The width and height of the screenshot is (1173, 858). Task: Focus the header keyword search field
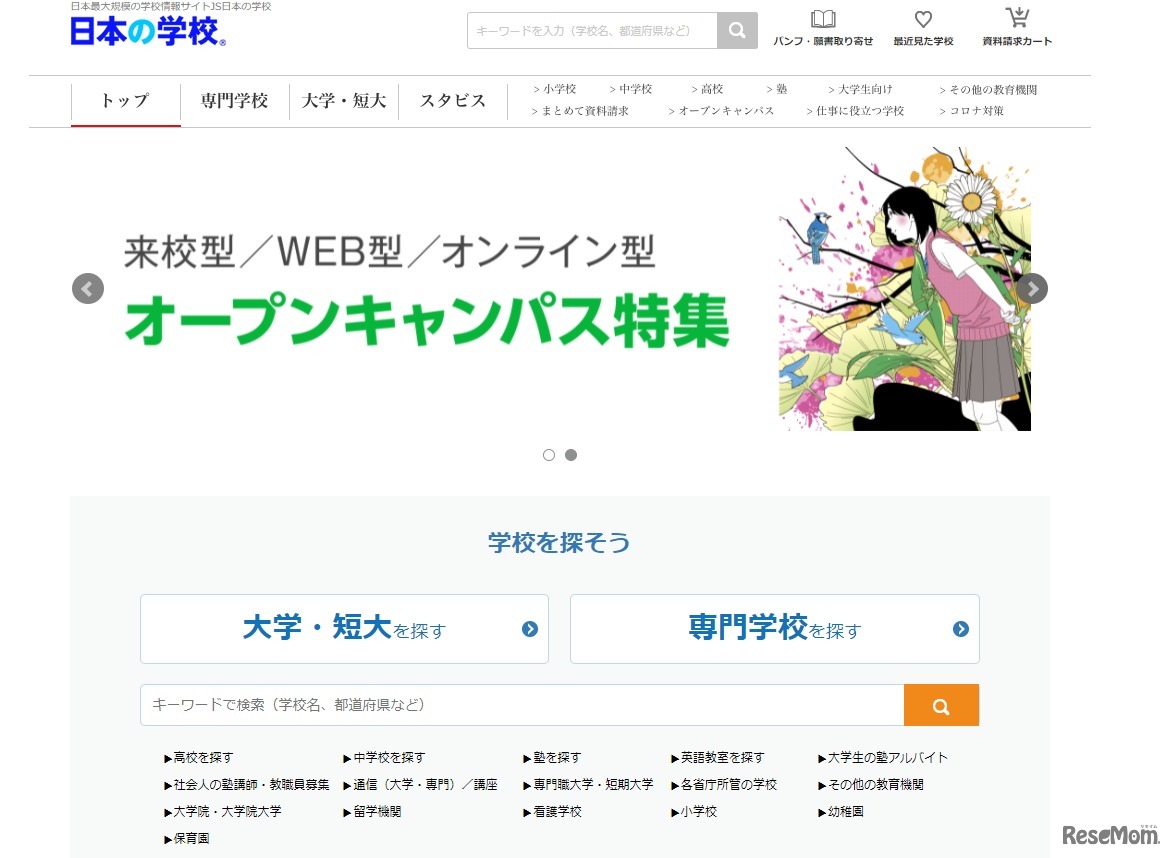pos(592,31)
